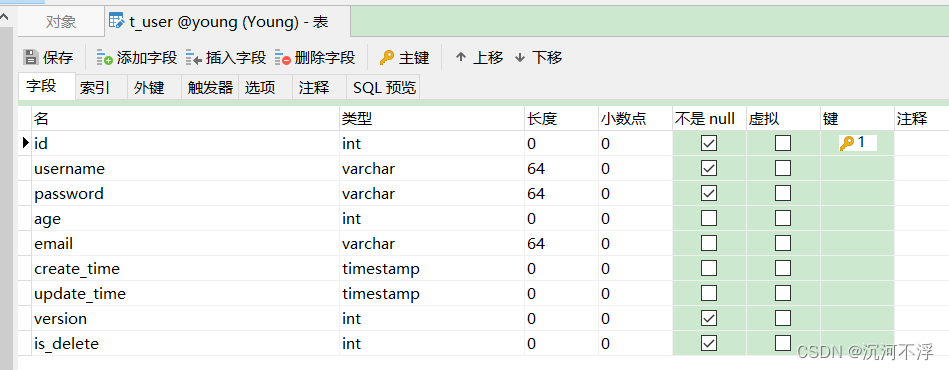Click the table icon on t_user tab
949x370 pixels.
[x=116, y=22]
